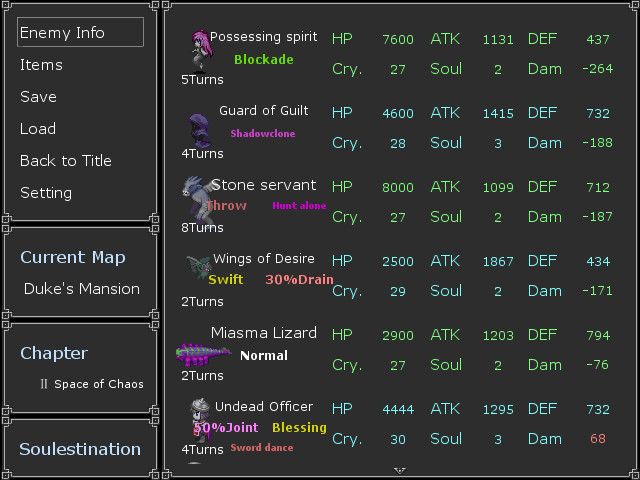Select the Miasma Lizard sprite
Image resolution: width=640 pixels, height=480 pixels.
pos(204,353)
